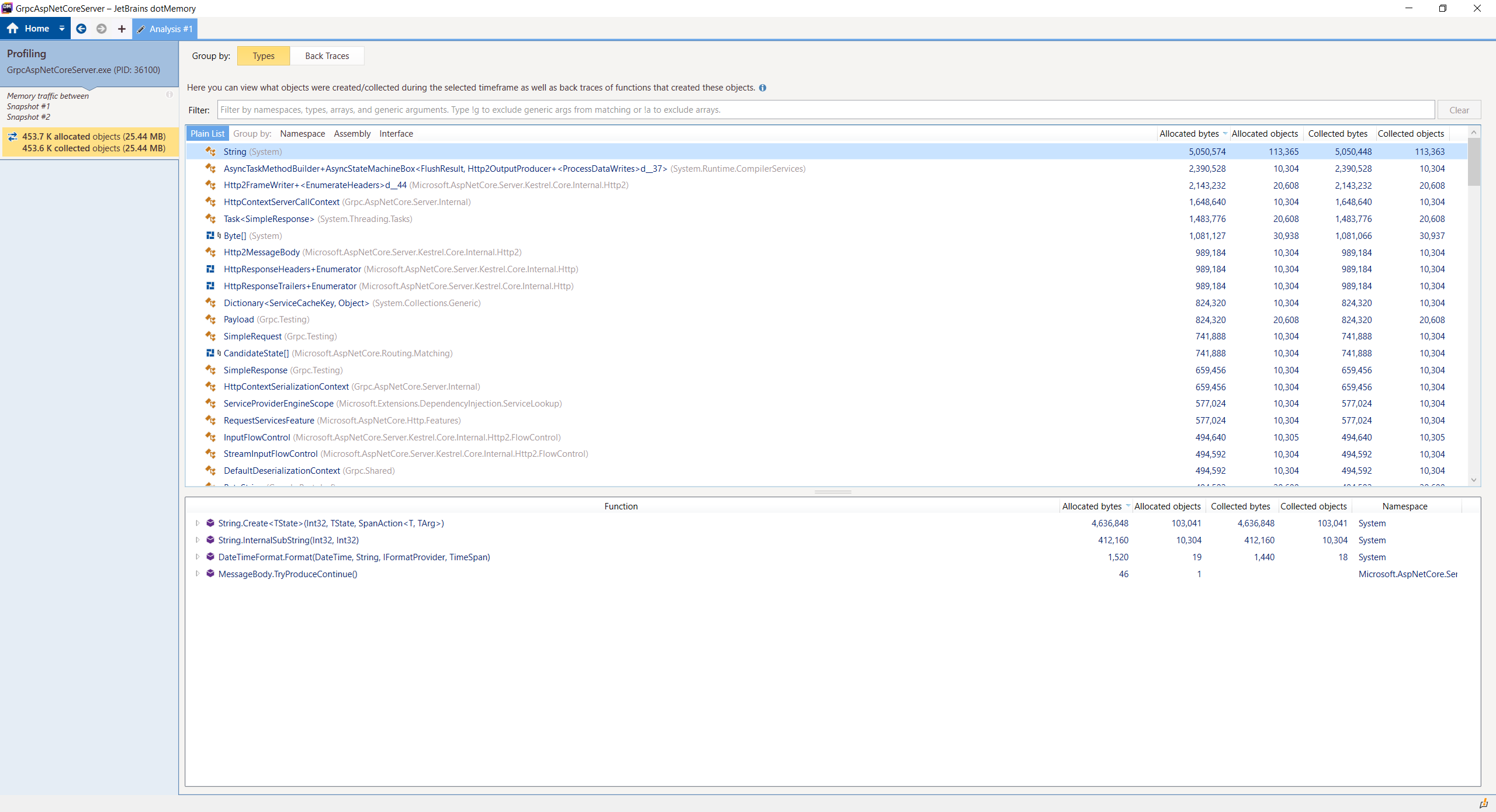Click HttpResponseTrailers+Enumerator struct icon
Screen dimensions: 1496x812
tap(210, 286)
